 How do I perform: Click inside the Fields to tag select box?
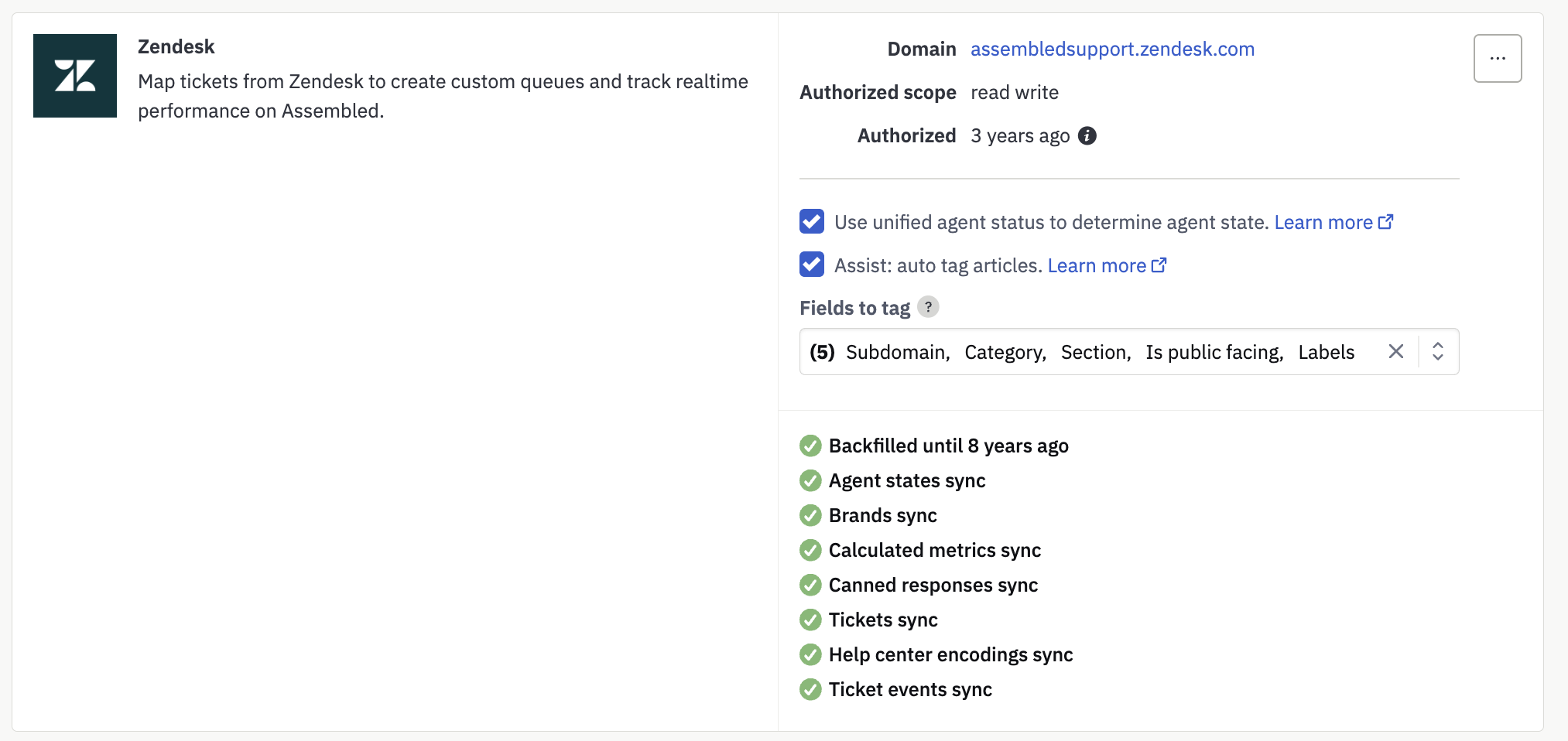pos(1129,352)
